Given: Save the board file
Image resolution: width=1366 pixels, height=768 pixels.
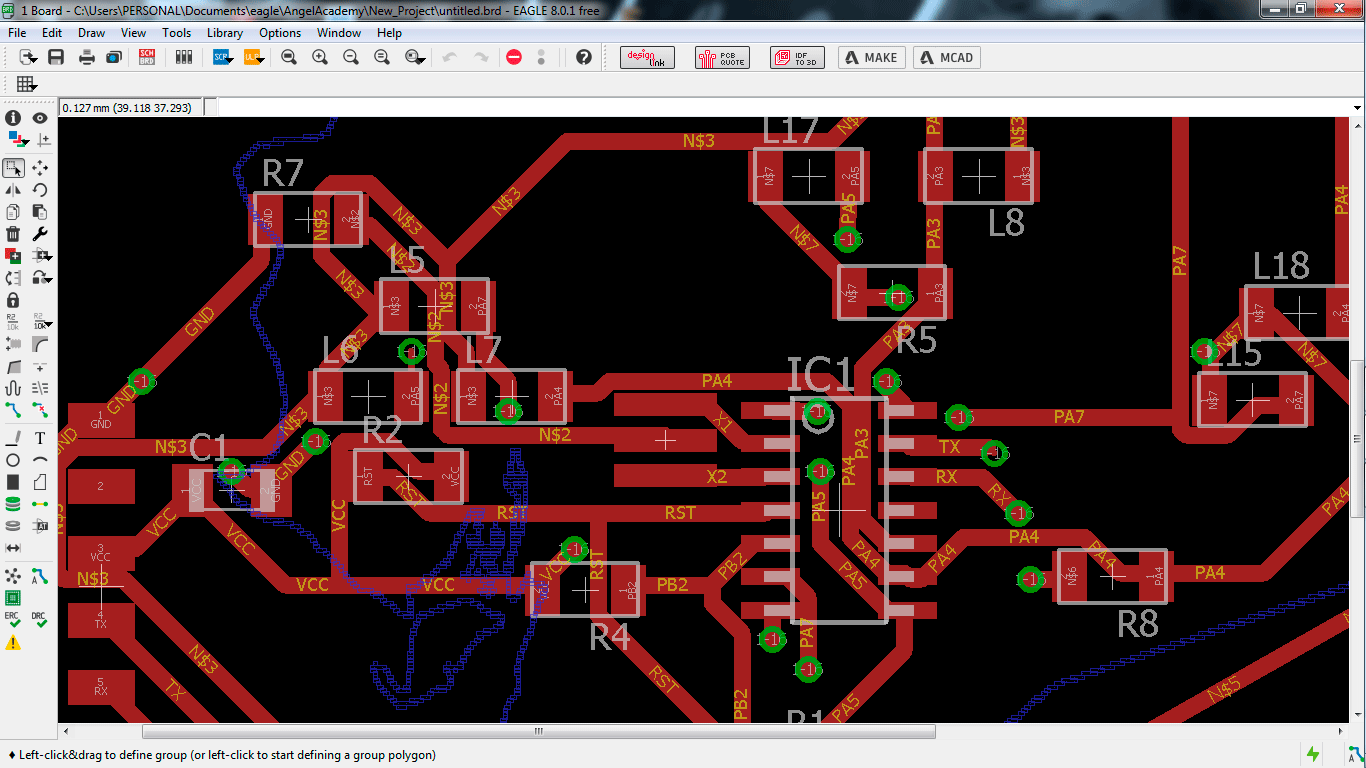Looking at the screenshot, I should [56, 58].
